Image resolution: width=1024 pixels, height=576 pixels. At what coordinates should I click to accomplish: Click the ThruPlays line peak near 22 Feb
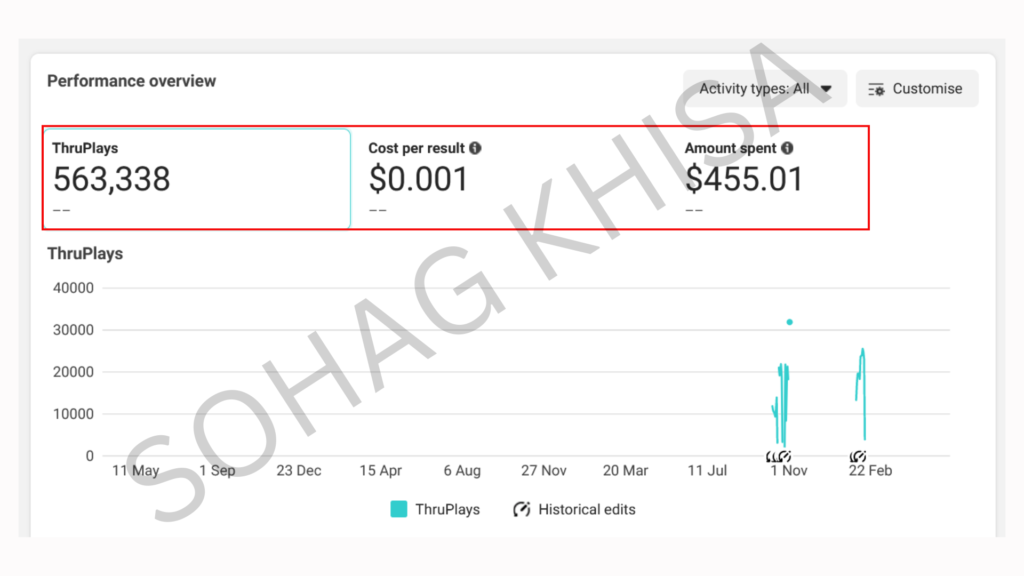[x=862, y=351]
